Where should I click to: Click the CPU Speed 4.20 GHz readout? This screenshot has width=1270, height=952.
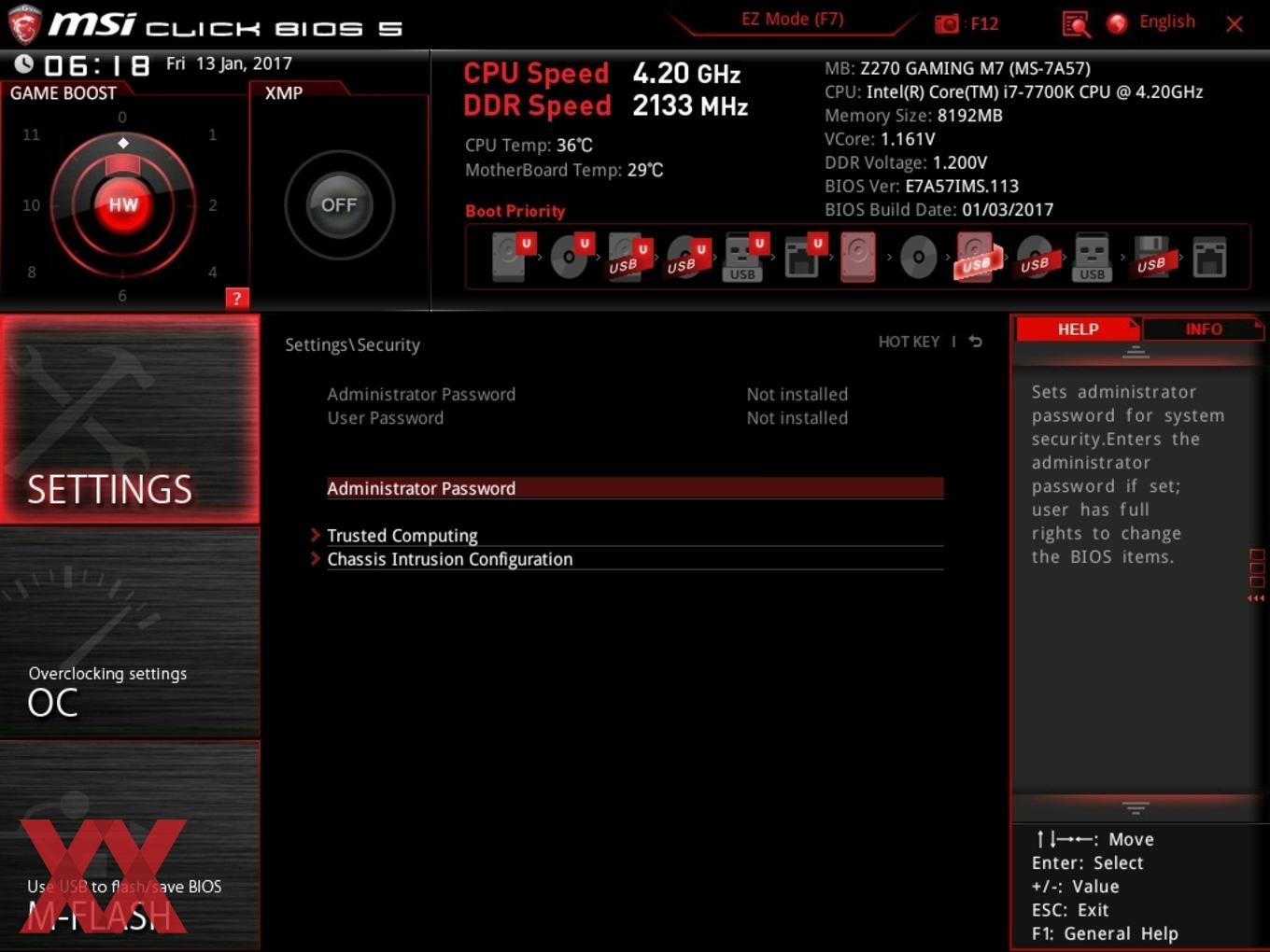pos(601,73)
